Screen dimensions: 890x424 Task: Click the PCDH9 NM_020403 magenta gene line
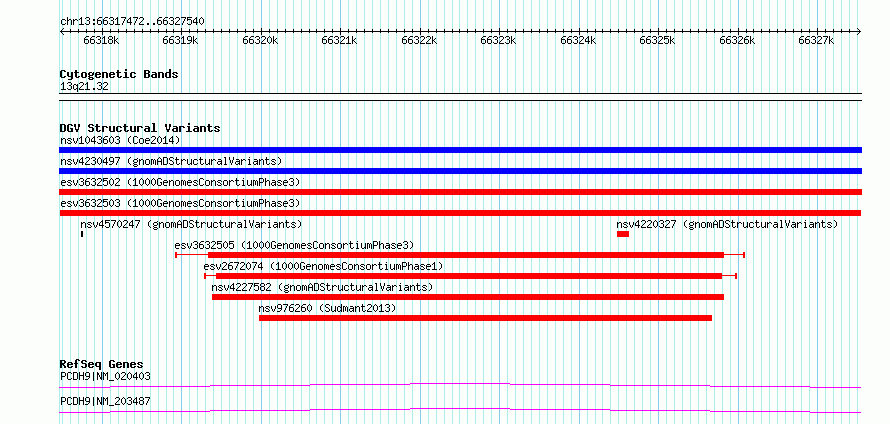pos(460,386)
